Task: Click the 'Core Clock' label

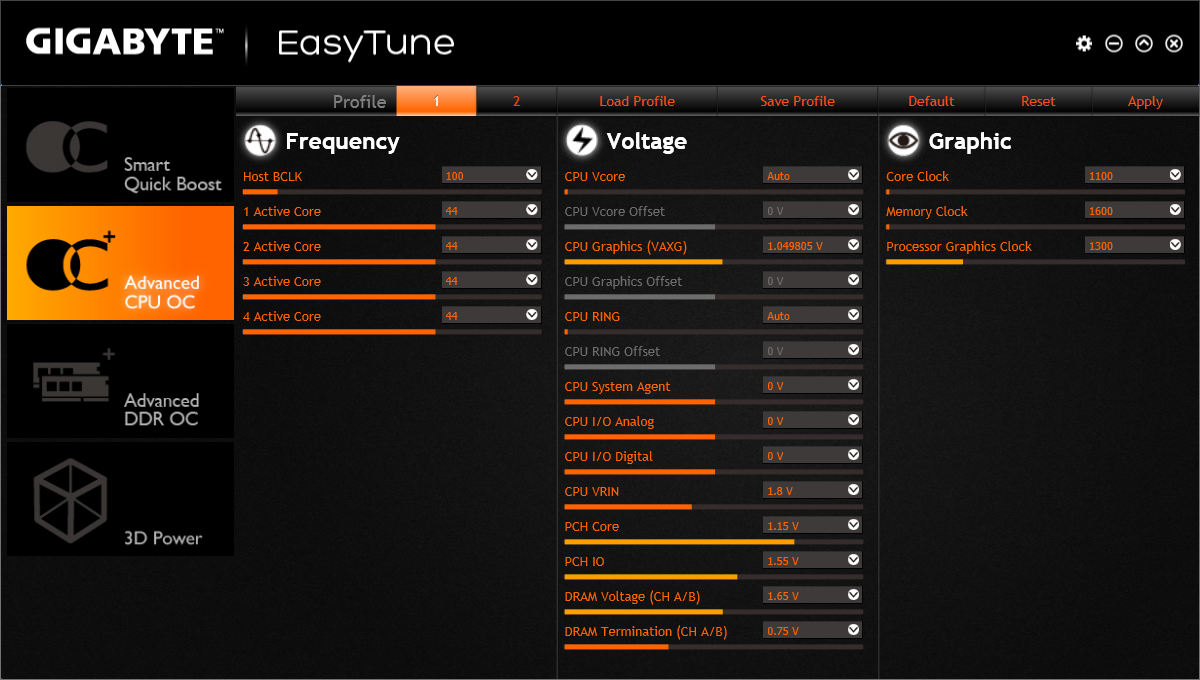Action: click(x=917, y=176)
